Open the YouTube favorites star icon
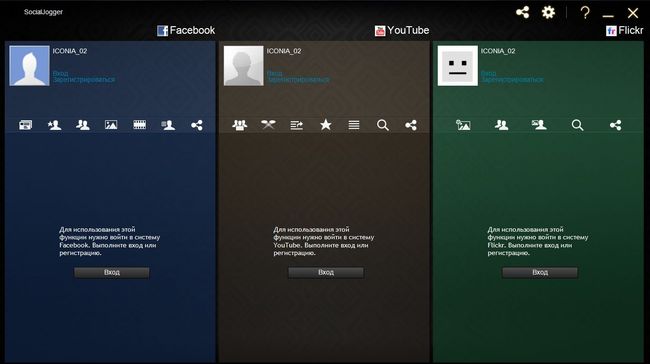This screenshot has width=650, height=364. (x=325, y=125)
